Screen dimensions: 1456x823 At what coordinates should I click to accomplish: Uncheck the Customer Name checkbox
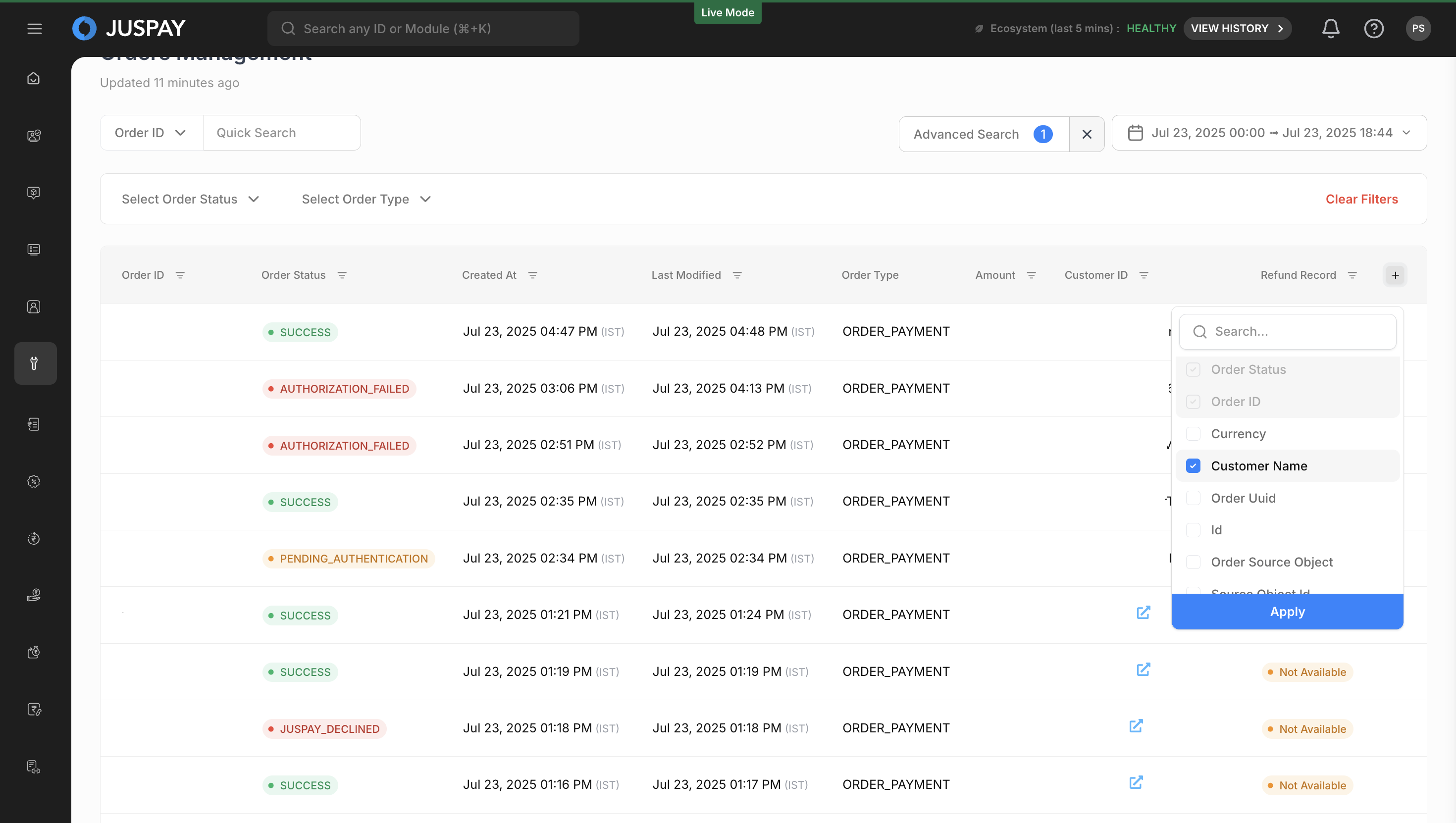(1193, 466)
